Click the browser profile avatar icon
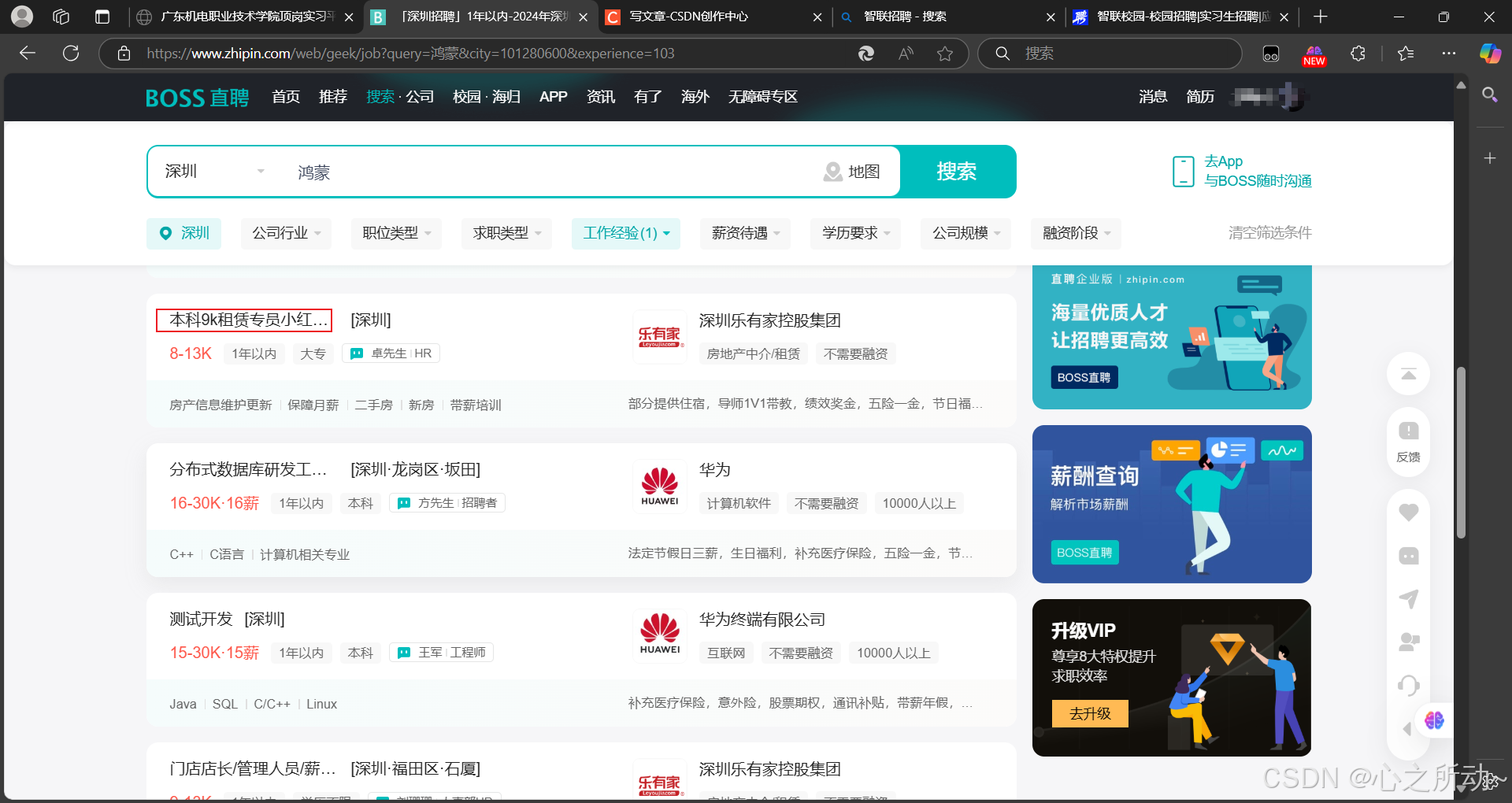This screenshot has height=803, width=1512. coord(22,17)
